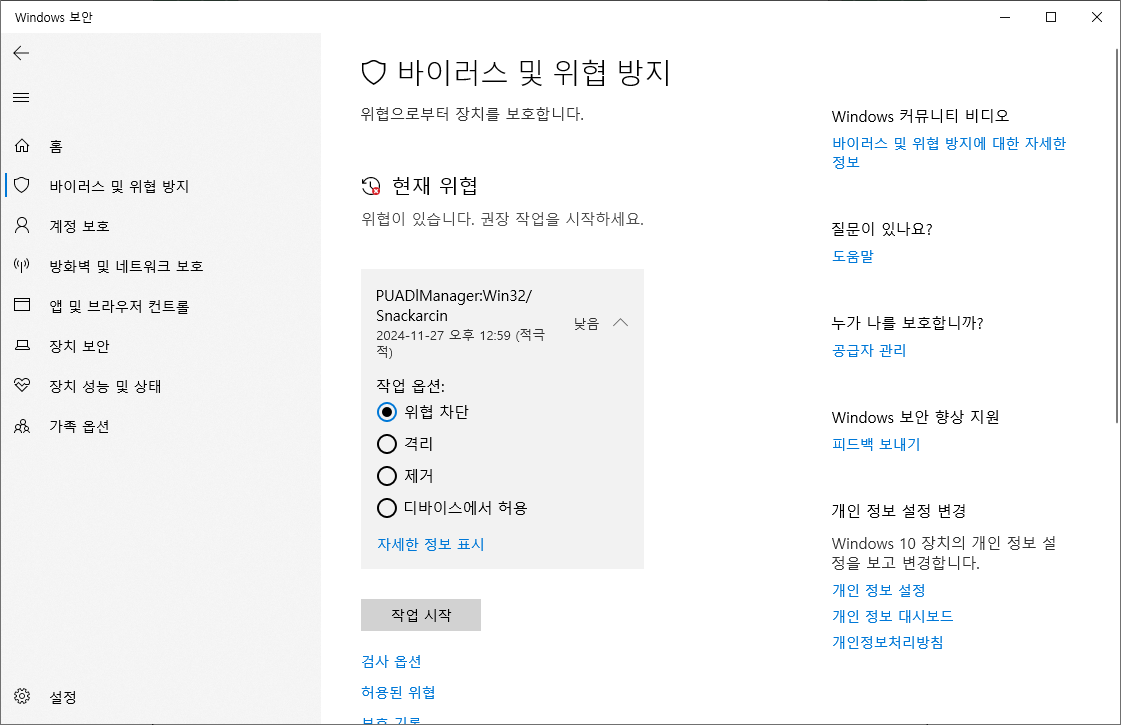The image size is (1121, 725).
Task: Click the shield icon in sidebar
Action: [22, 186]
